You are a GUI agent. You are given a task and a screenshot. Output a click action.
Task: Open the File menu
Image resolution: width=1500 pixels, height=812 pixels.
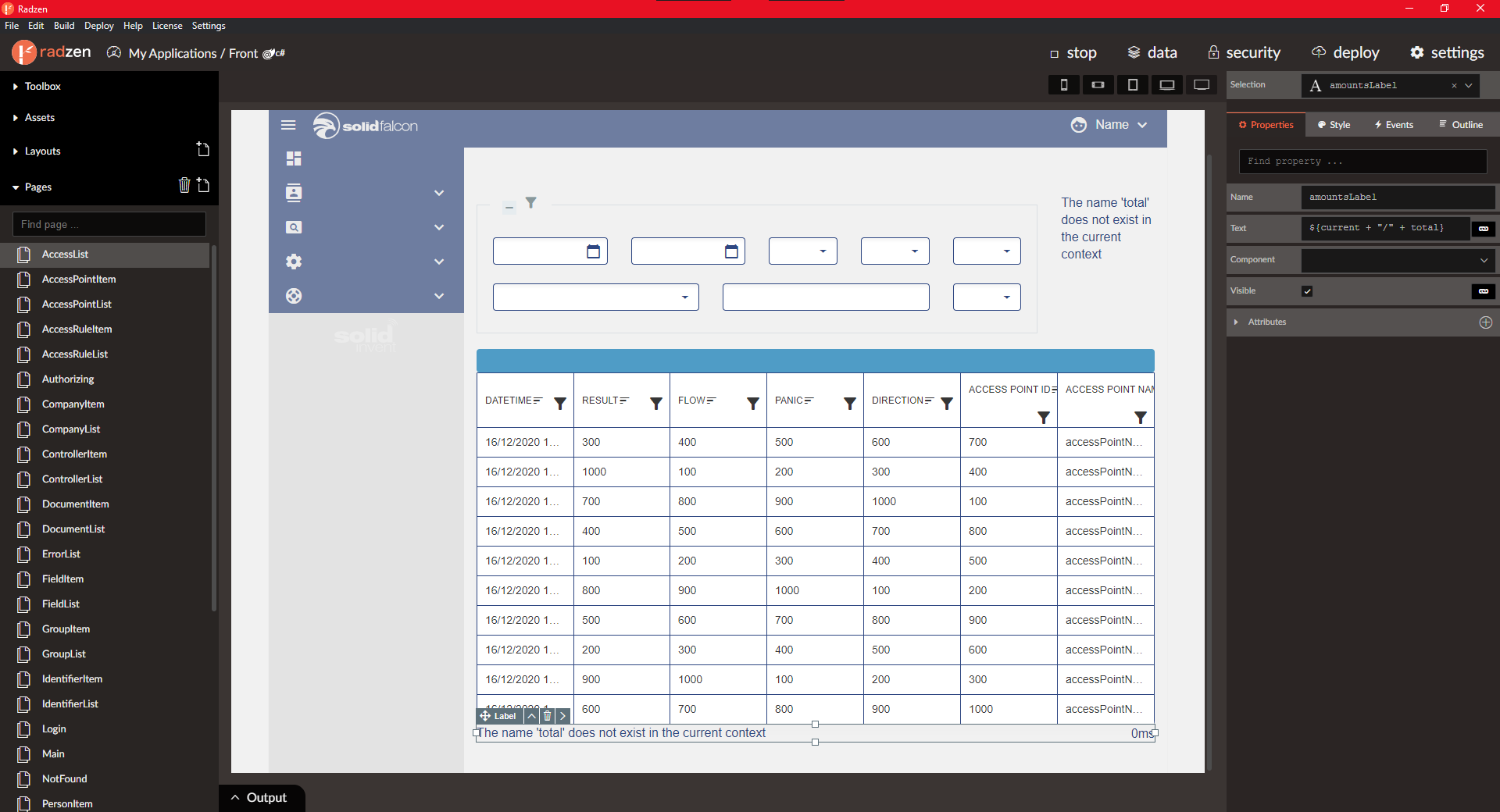pos(12,26)
